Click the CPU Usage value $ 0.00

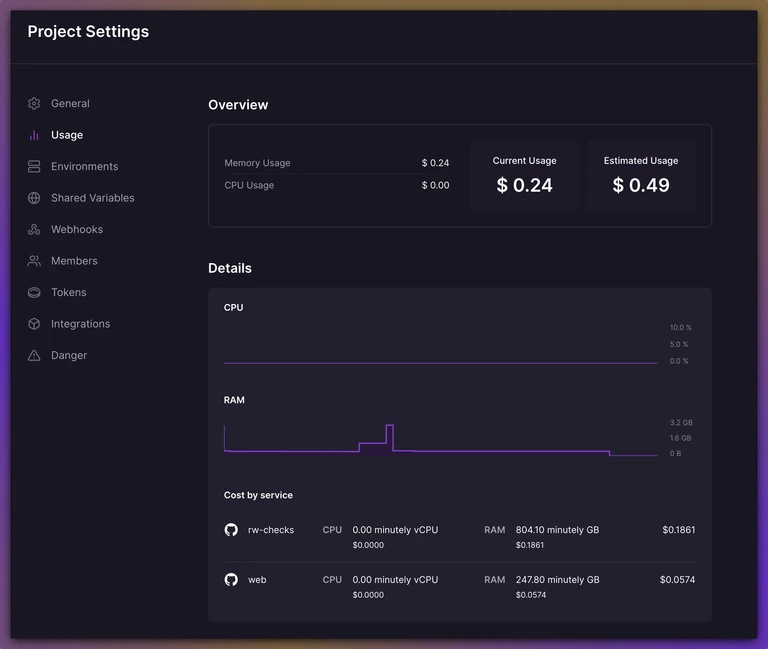tap(435, 185)
